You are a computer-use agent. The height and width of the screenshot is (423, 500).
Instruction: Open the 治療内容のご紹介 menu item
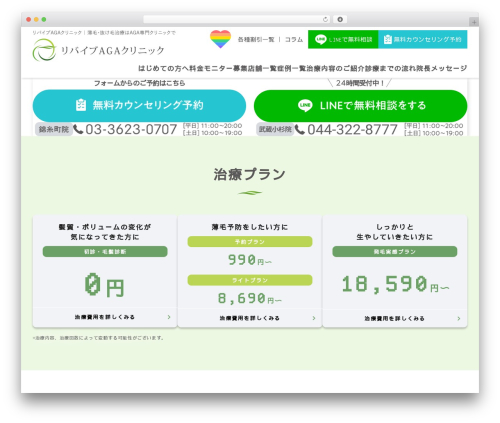(336, 68)
